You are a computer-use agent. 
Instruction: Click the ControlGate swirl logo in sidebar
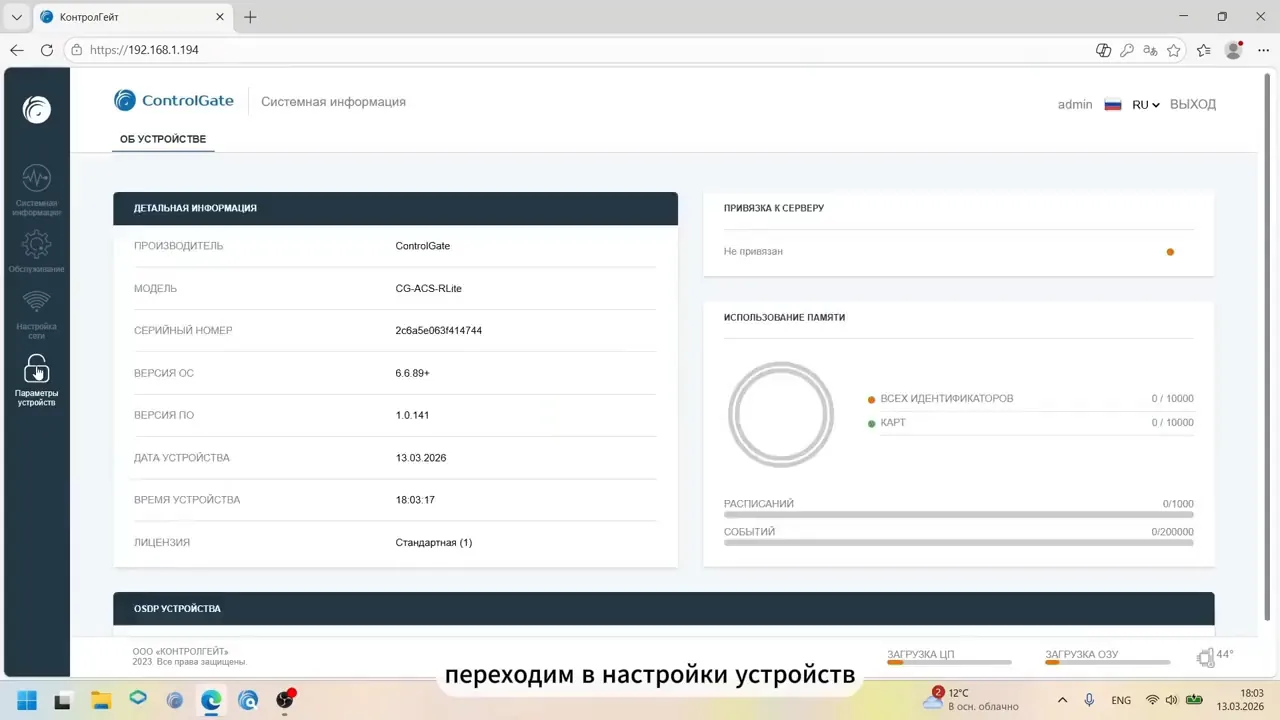(37, 109)
